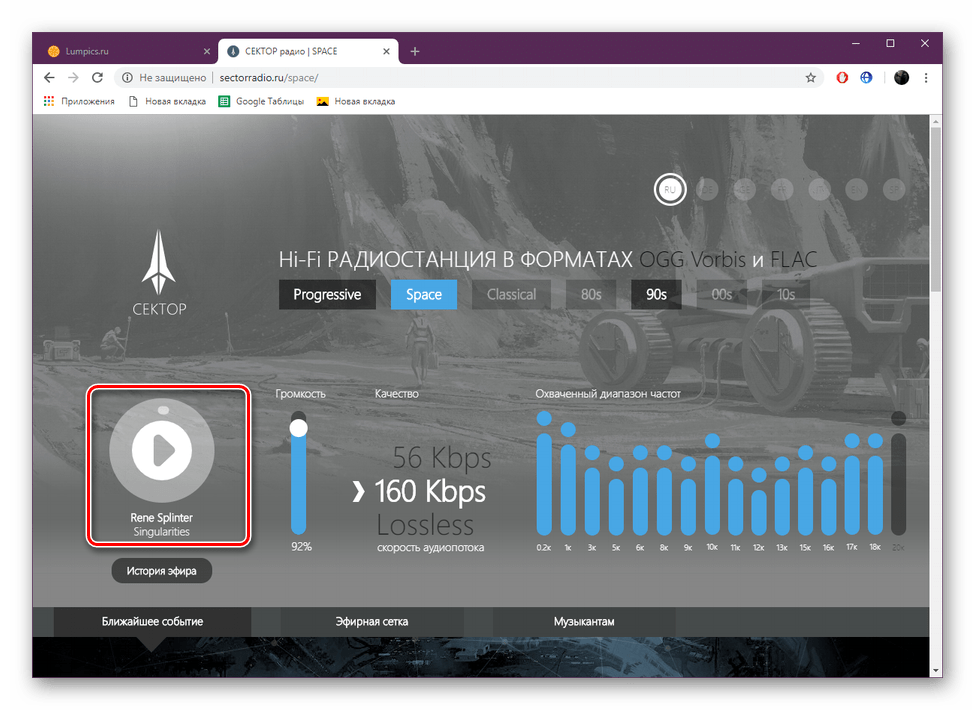The width and height of the screenshot is (975, 710).
Task: Switch to the Progressive channel
Action: click(x=327, y=295)
